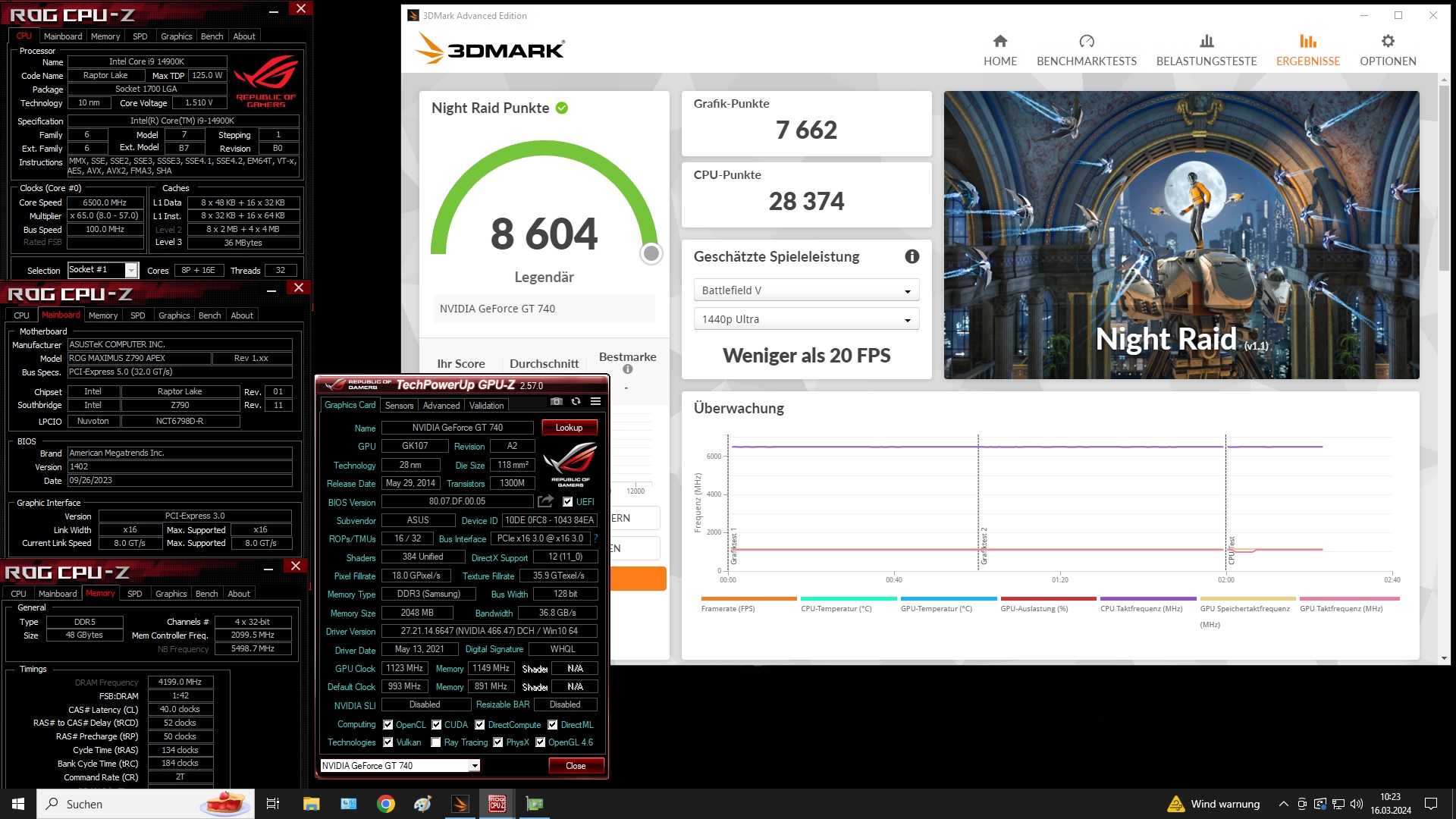
Task: Click the info icon beside Geschätzte Spieleleistung
Action: click(x=912, y=256)
